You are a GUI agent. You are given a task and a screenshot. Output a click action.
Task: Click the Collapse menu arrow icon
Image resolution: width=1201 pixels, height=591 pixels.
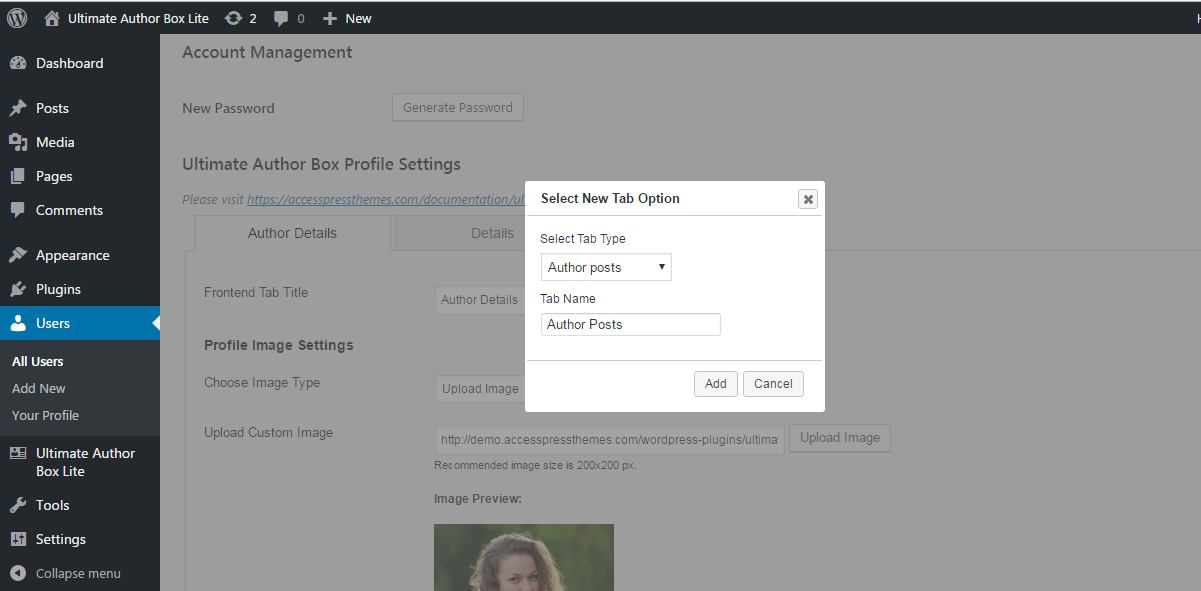(18, 573)
